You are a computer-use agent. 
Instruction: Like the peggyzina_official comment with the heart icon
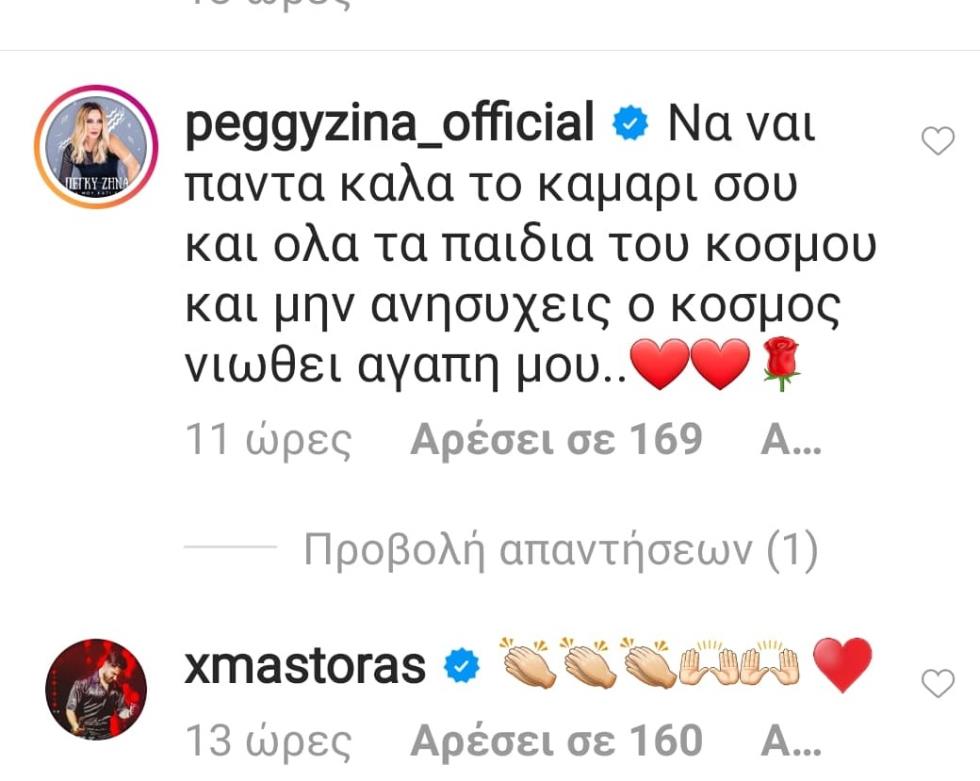tap(938, 141)
